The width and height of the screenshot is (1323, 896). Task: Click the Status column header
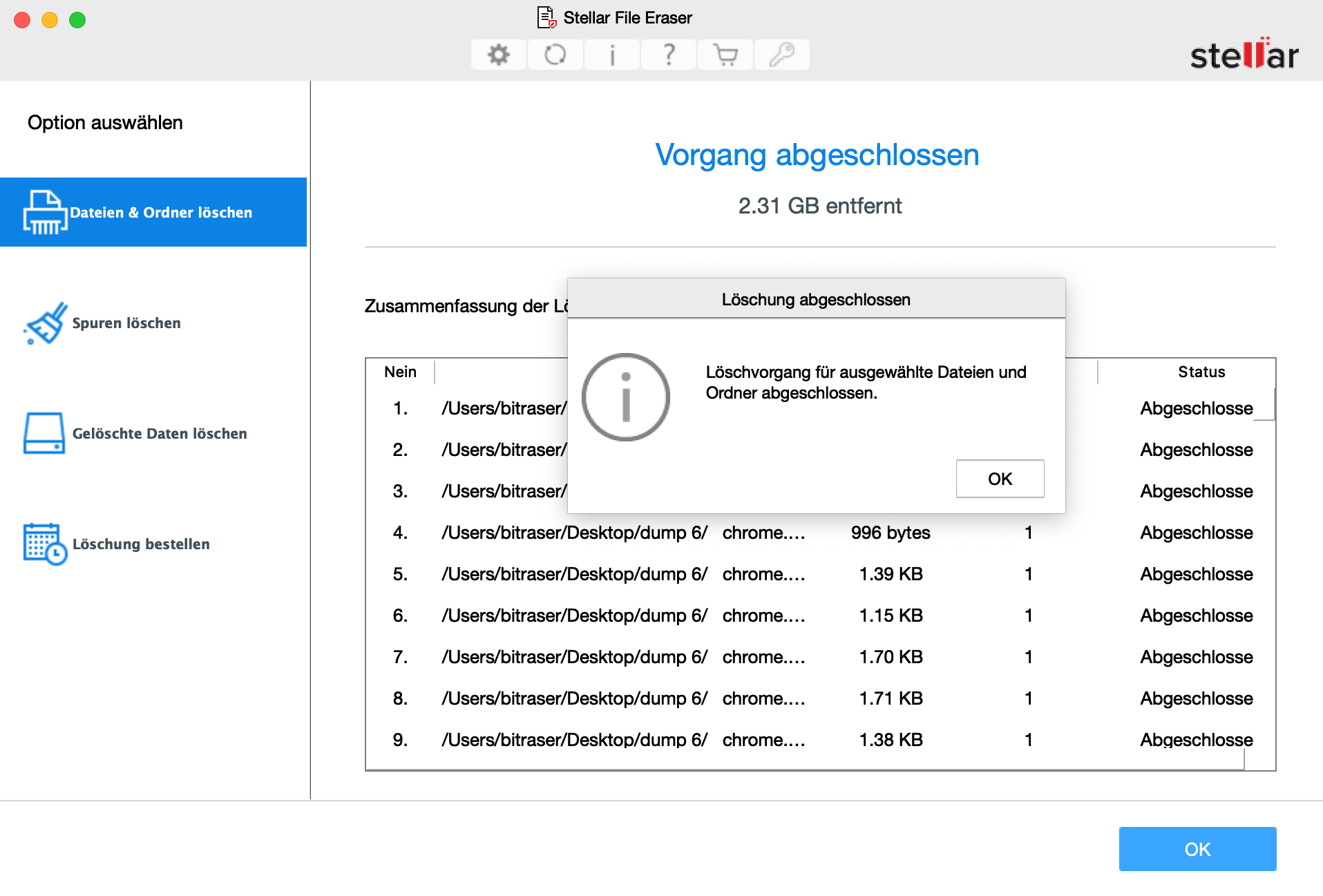pyautogui.click(x=1201, y=372)
